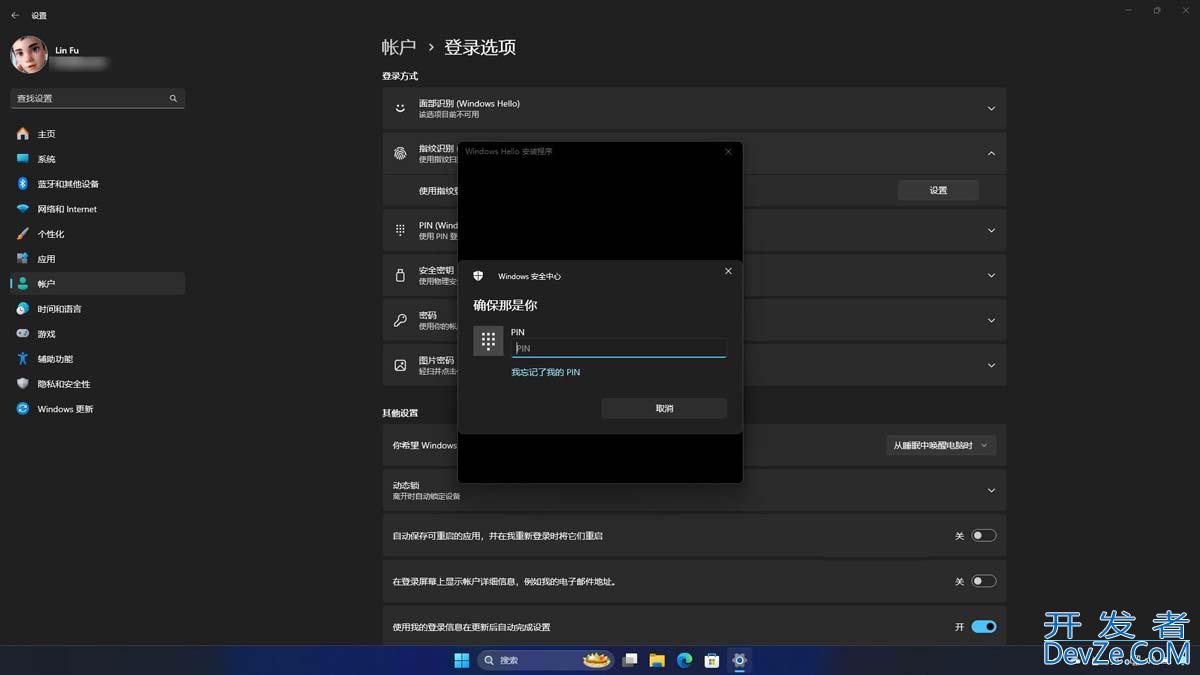The width and height of the screenshot is (1200, 675).
Task: Click the taskbar 搜索 search box
Action: [544, 660]
